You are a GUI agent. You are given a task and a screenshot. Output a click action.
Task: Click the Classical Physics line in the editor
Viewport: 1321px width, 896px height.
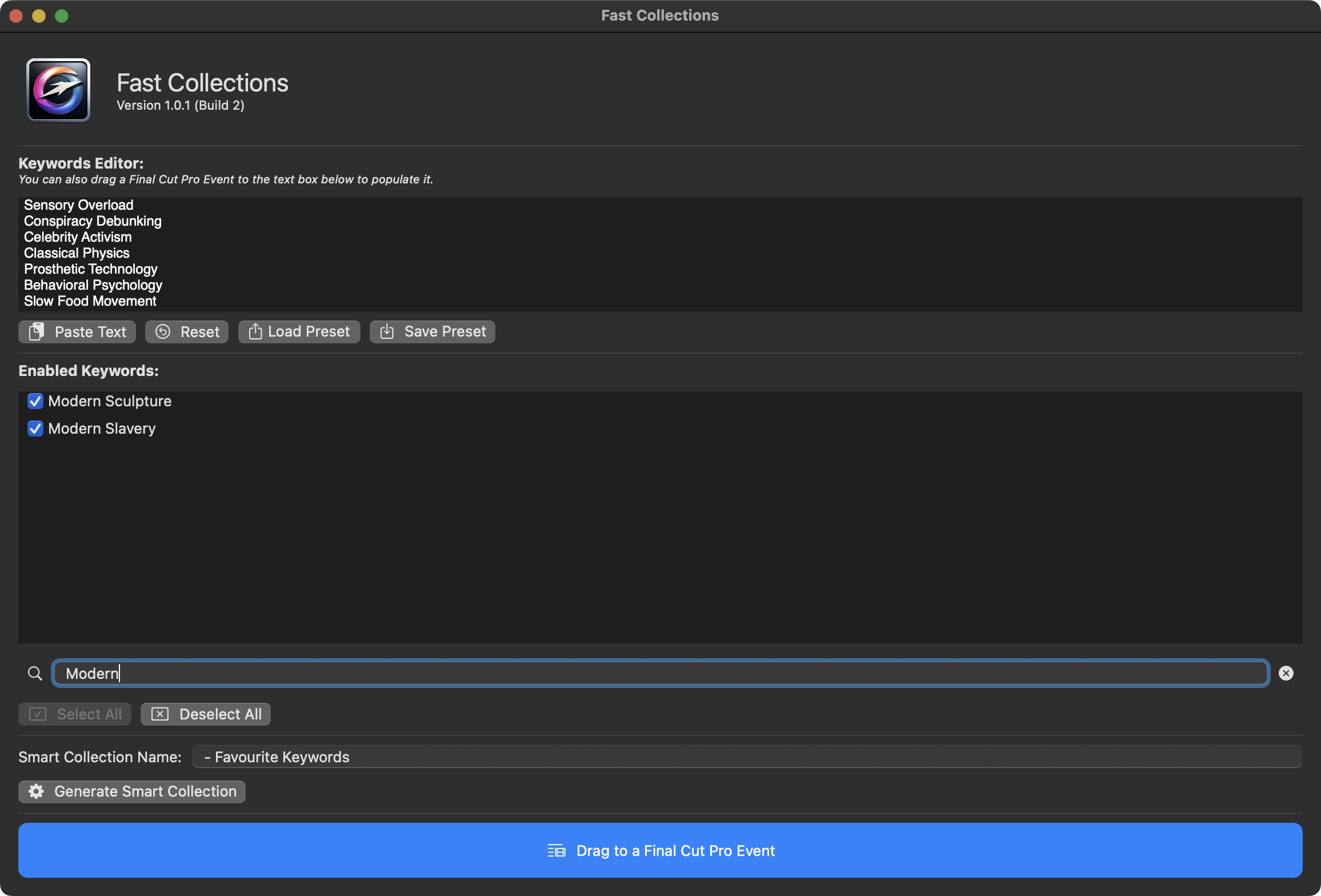point(77,253)
